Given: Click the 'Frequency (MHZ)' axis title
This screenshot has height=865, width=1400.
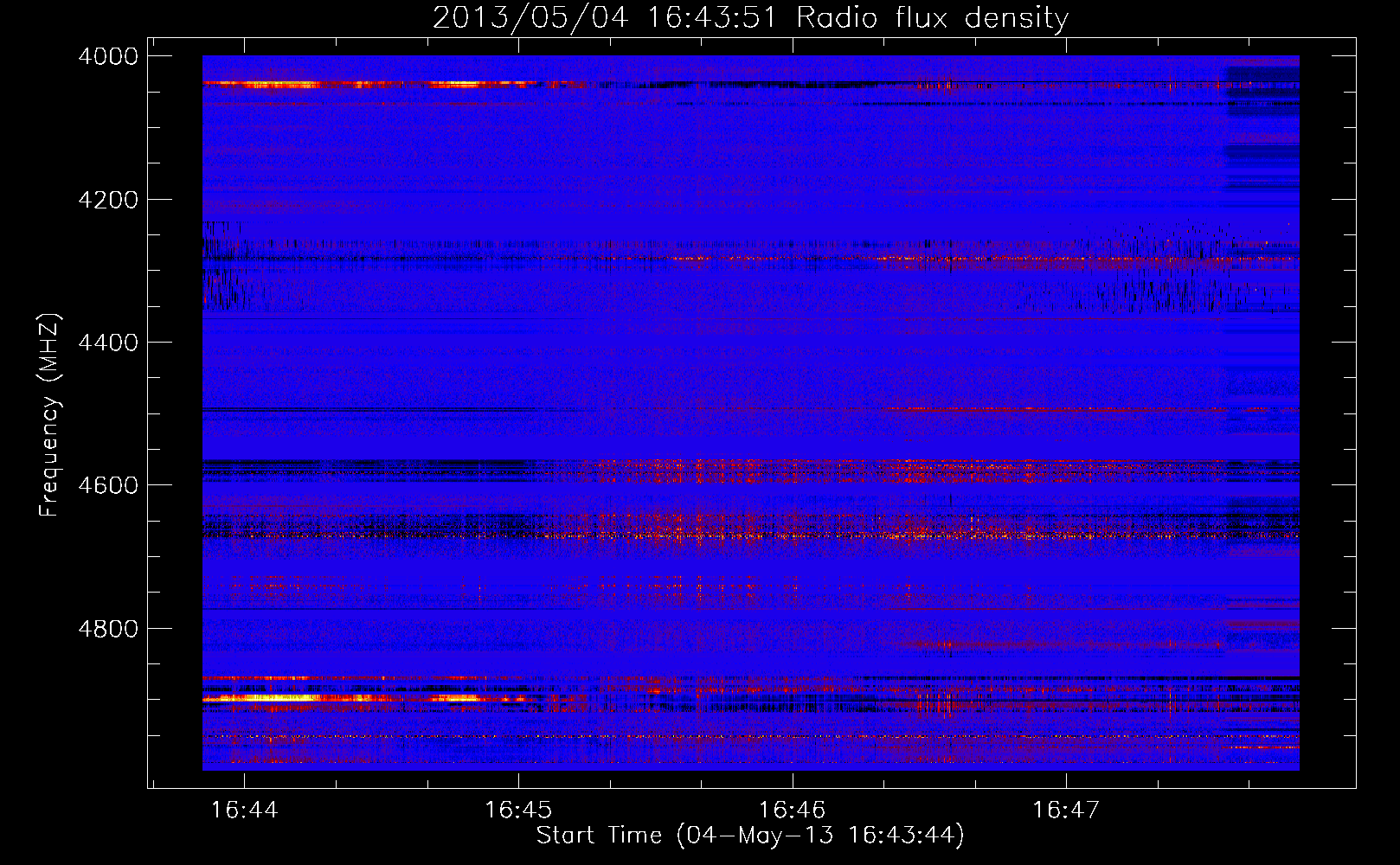Looking at the screenshot, I should pos(50,414).
